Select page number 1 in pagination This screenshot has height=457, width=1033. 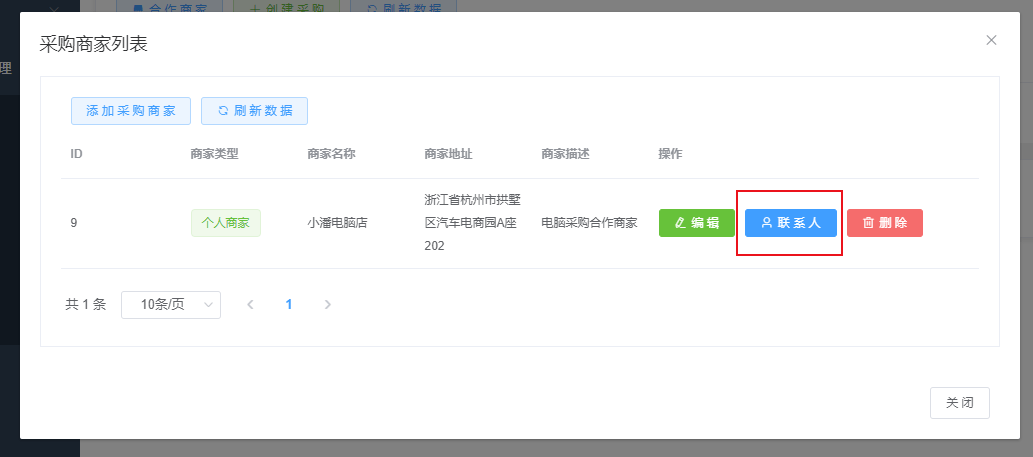coord(289,304)
